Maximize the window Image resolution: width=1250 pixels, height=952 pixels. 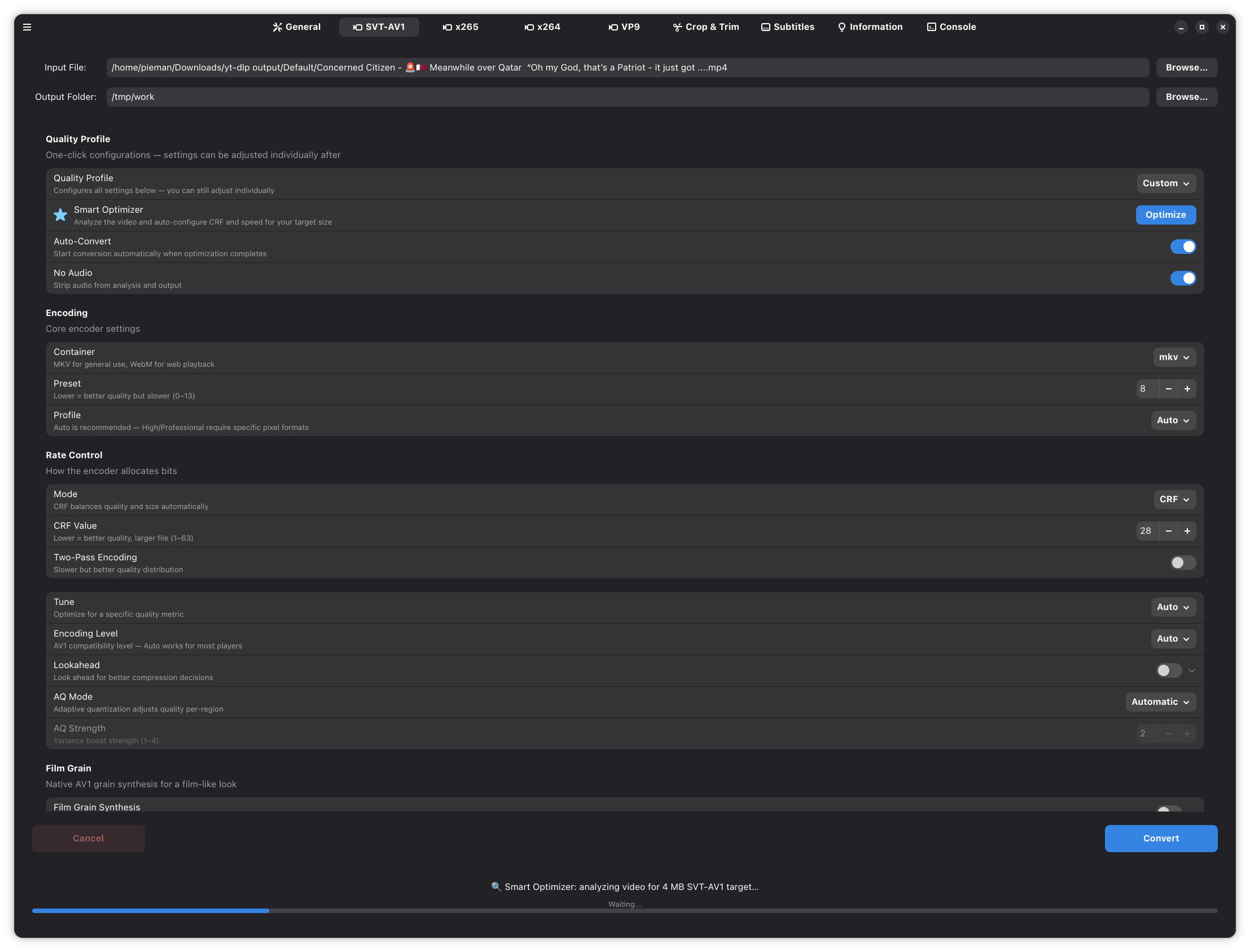[1202, 27]
